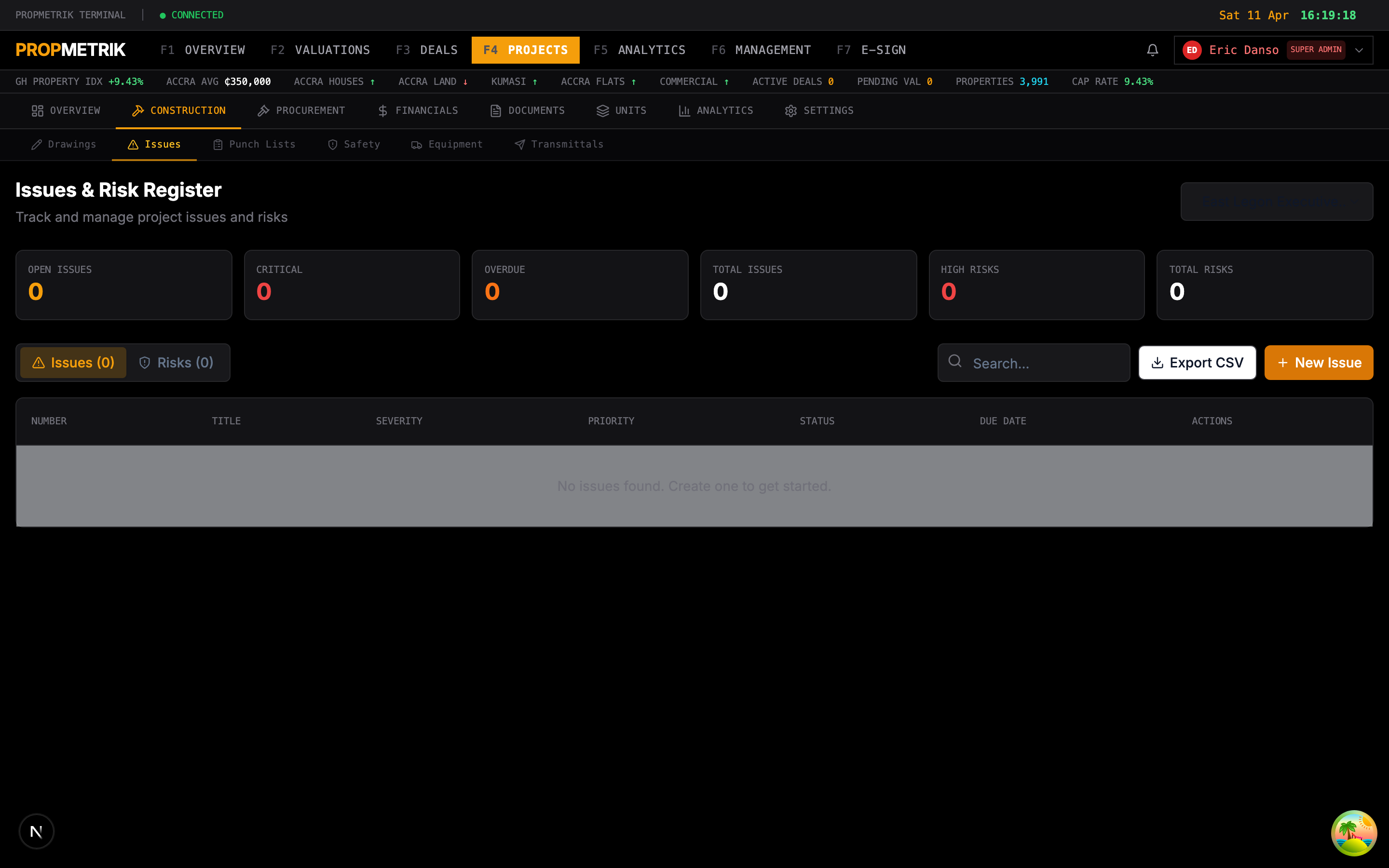This screenshot has width=1389, height=868.
Task: Expand the Eric Danso user menu chevron
Action: [1359, 50]
